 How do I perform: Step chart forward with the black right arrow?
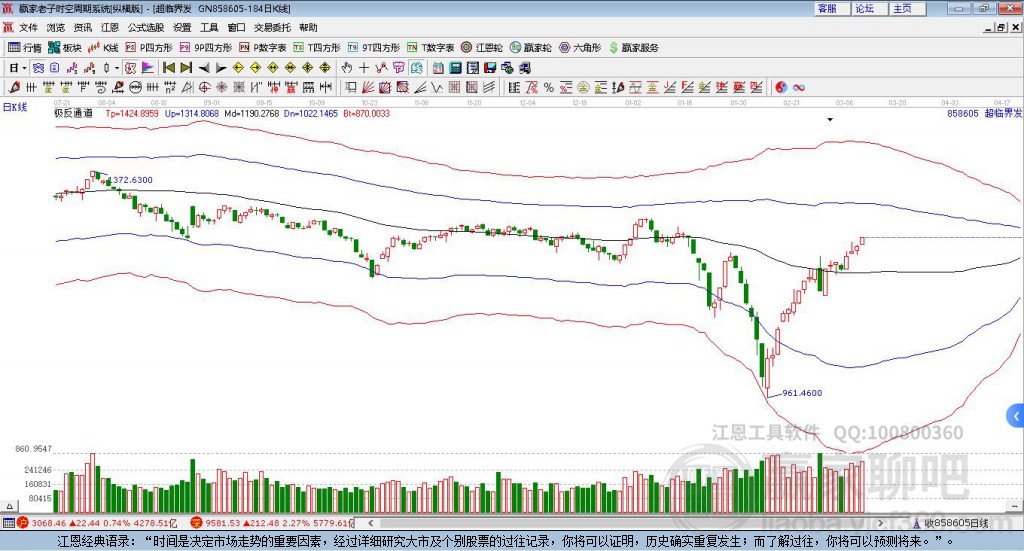221,68
